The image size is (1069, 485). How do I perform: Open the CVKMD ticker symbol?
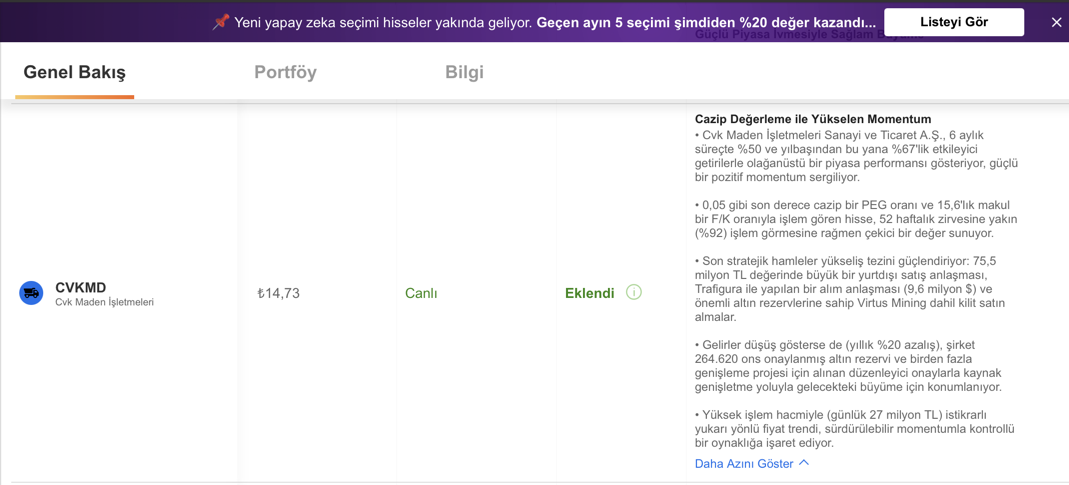[80, 287]
